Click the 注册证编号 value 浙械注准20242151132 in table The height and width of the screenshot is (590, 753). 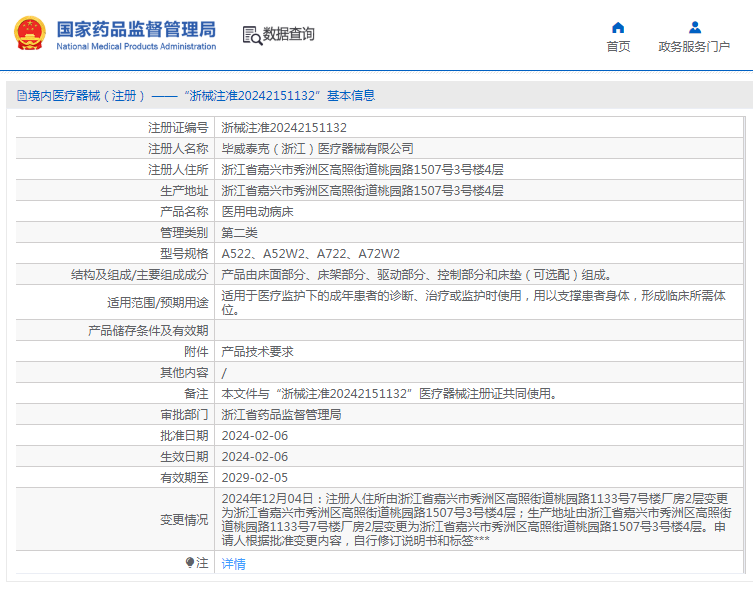(284, 128)
